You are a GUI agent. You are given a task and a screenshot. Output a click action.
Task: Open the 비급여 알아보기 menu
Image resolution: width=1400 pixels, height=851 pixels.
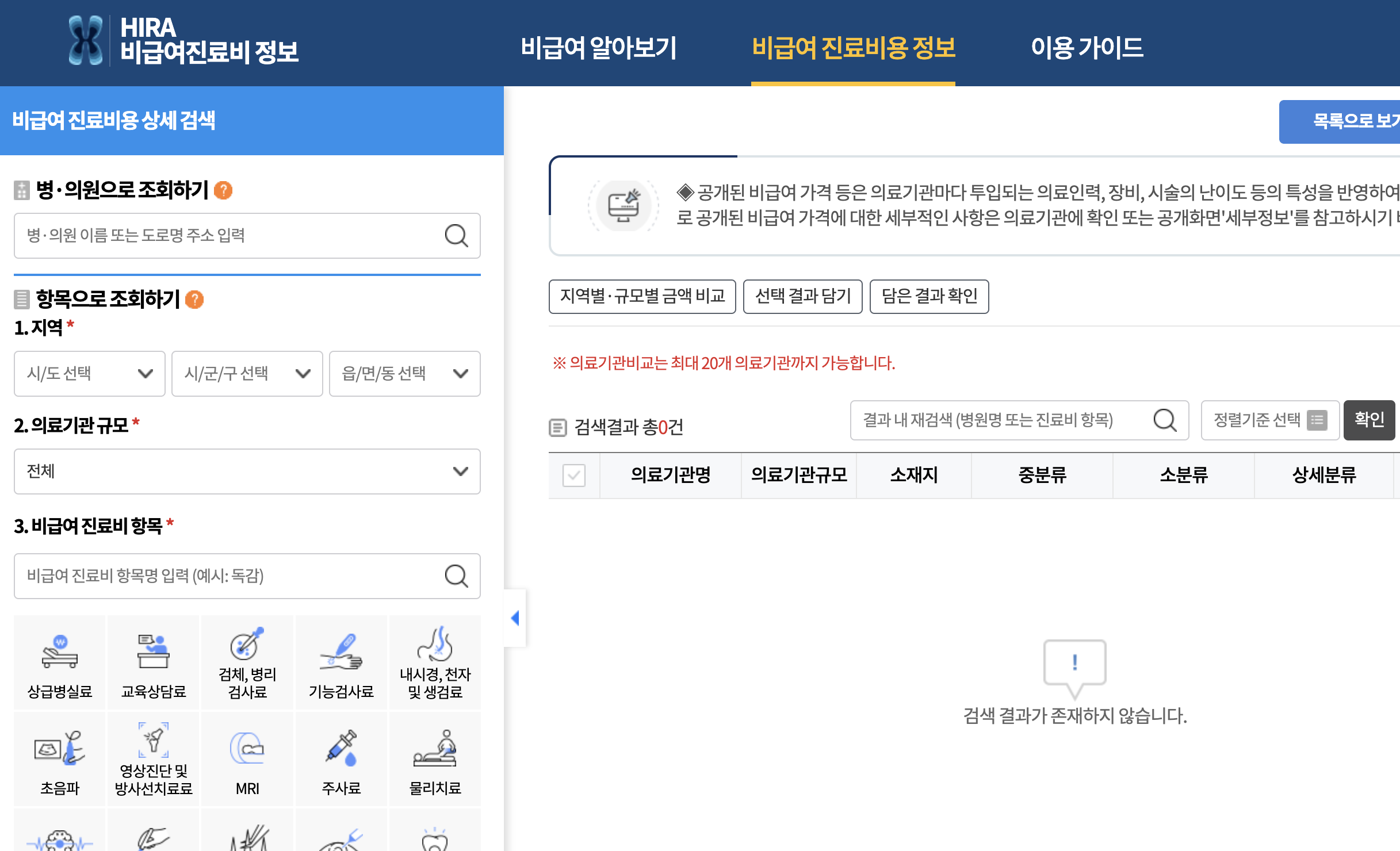tap(598, 47)
